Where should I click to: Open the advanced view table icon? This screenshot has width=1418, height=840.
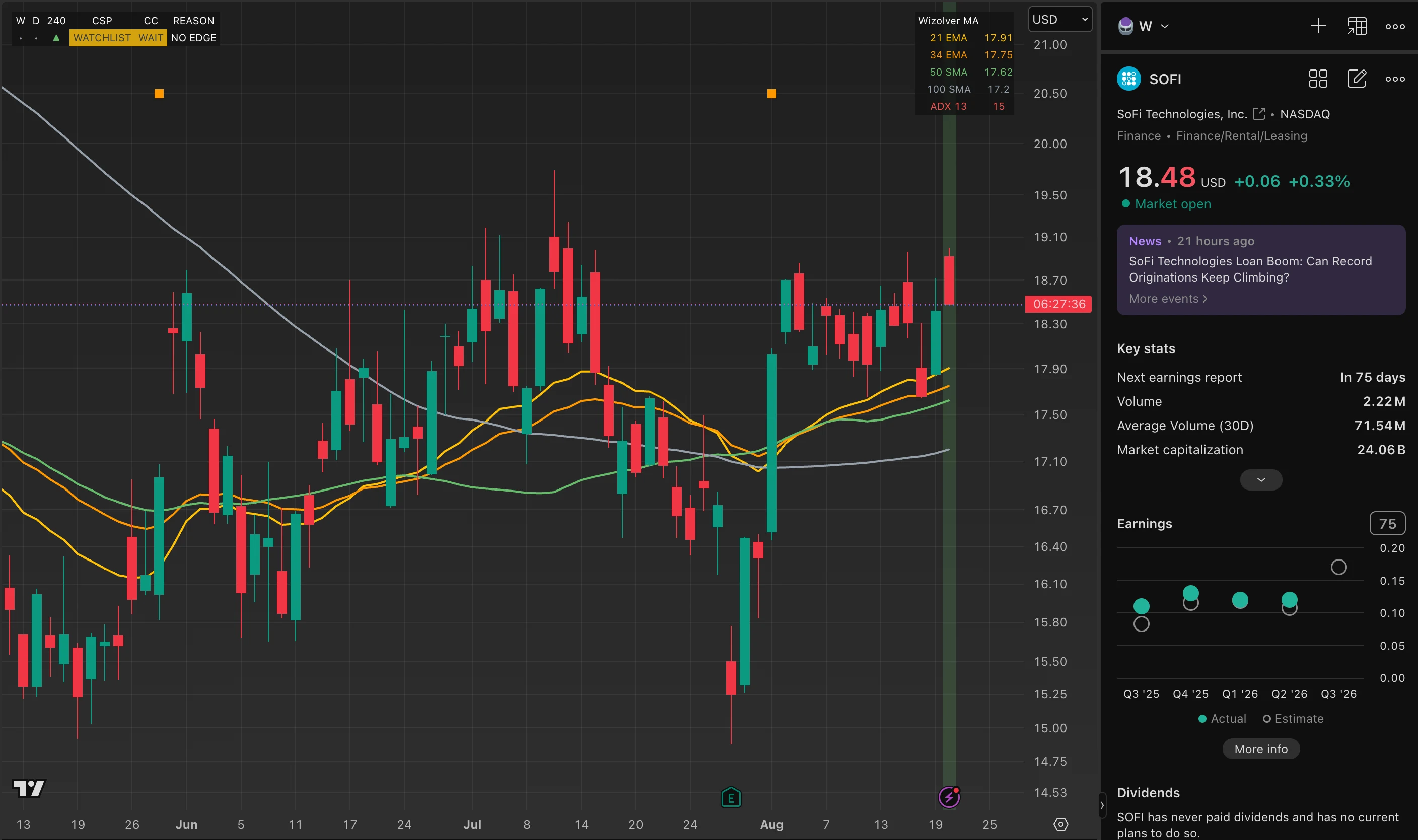[x=1357, y=26]
